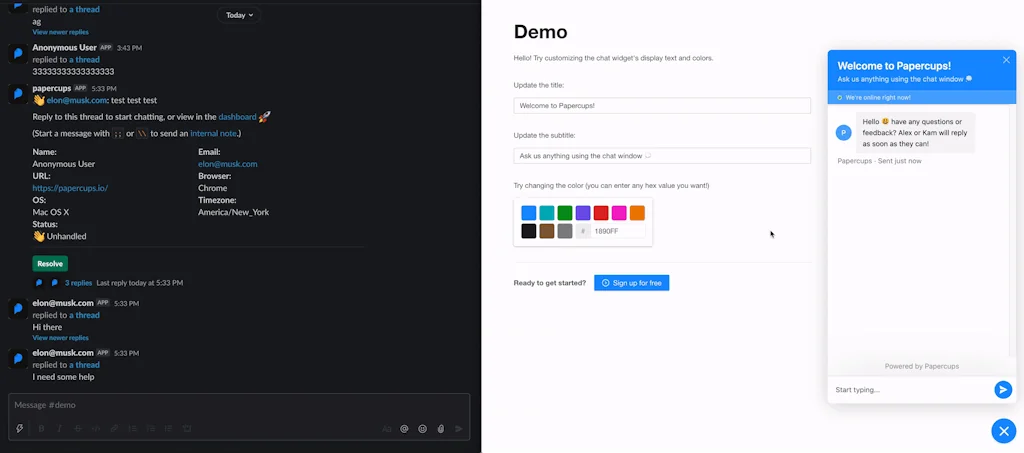Click the Resolve button
The image size is (1024, 453).
tap(50, 264)
